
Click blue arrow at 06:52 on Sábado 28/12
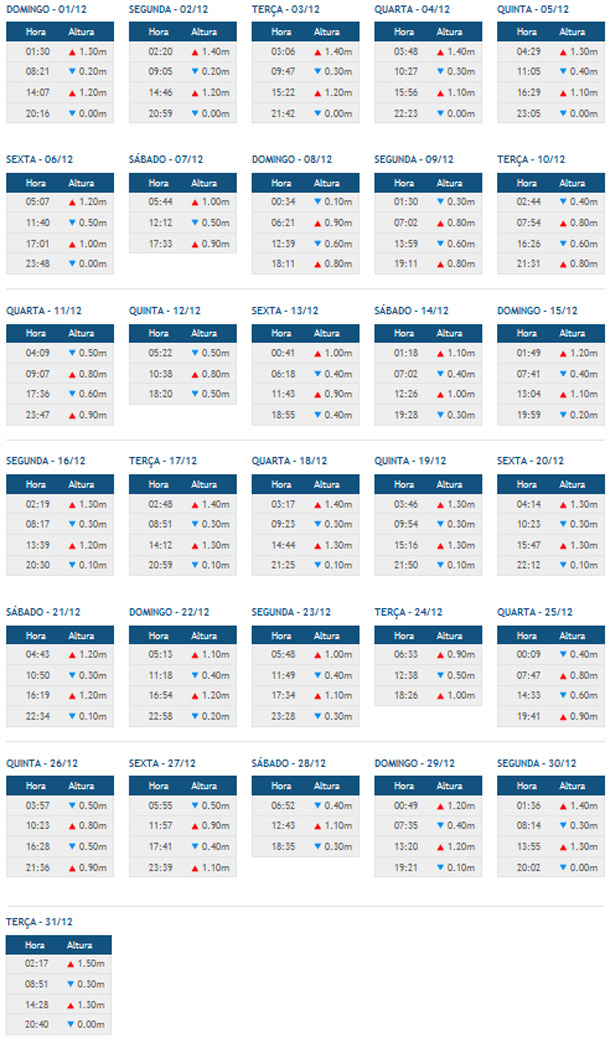click(317, 805)
